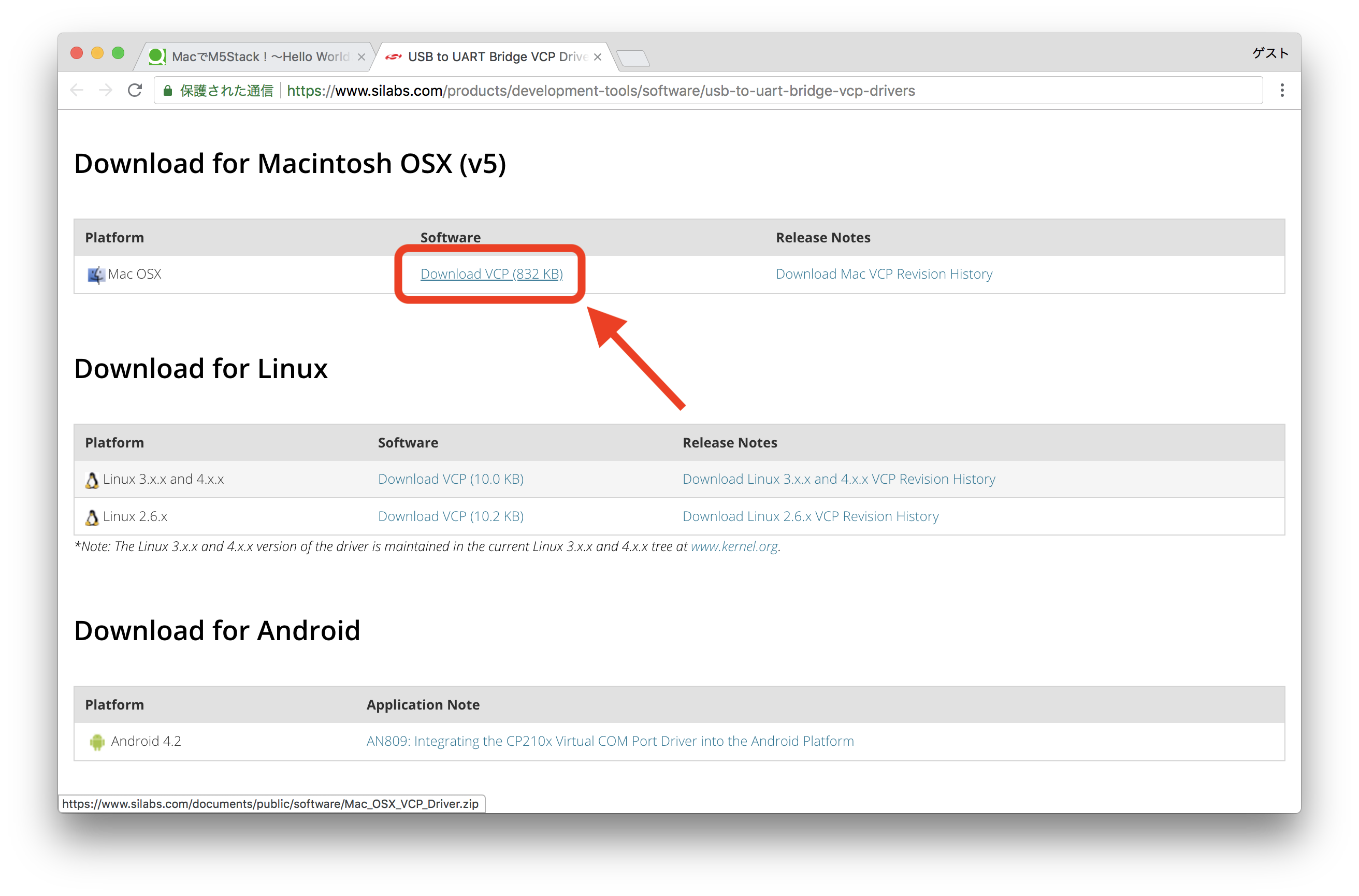
Task: Select the USB to UART Bridge VCP tab
Action: click(x=491, y=56)
